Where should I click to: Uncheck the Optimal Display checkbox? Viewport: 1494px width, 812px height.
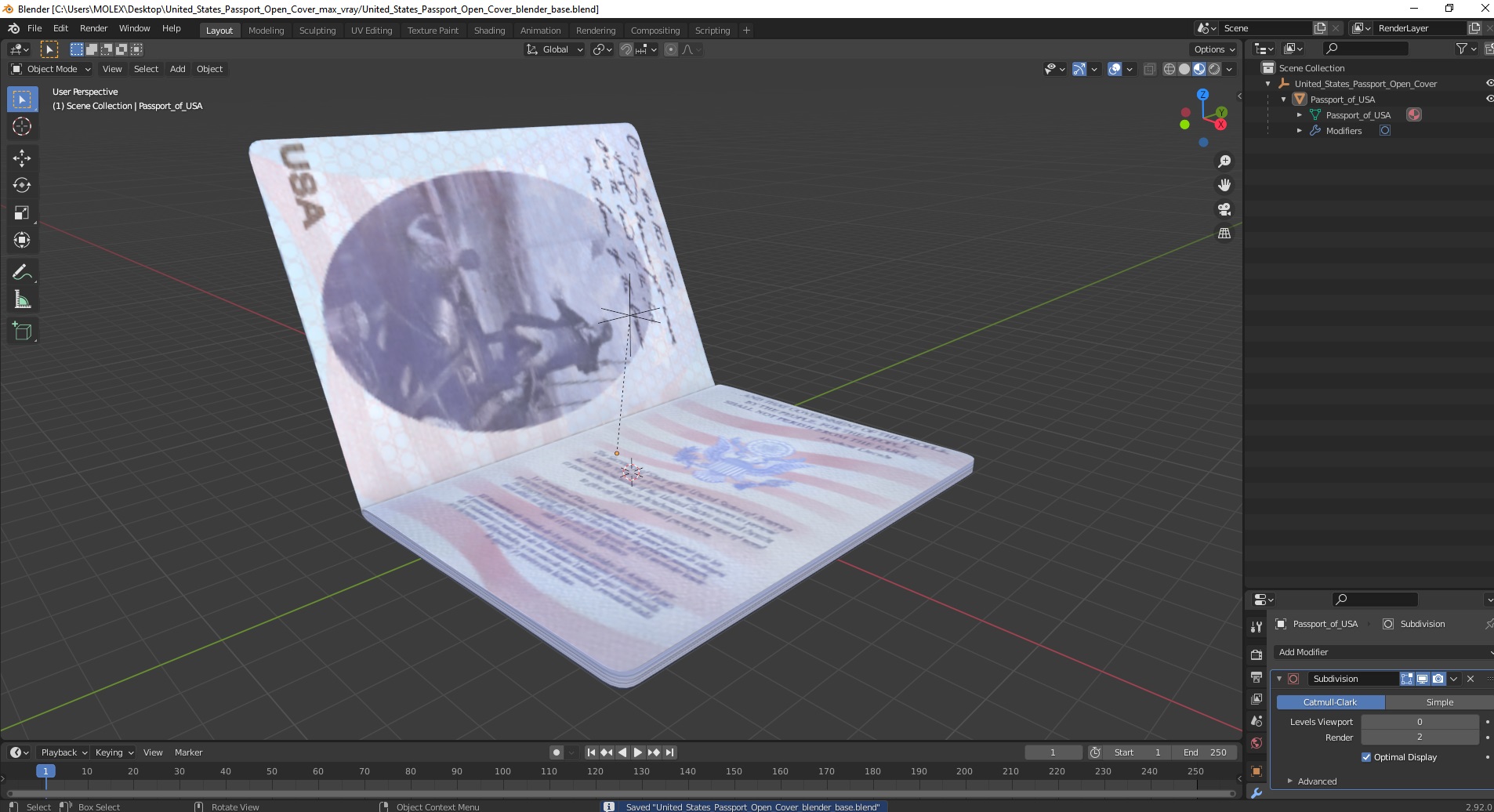pos(1366,757)
